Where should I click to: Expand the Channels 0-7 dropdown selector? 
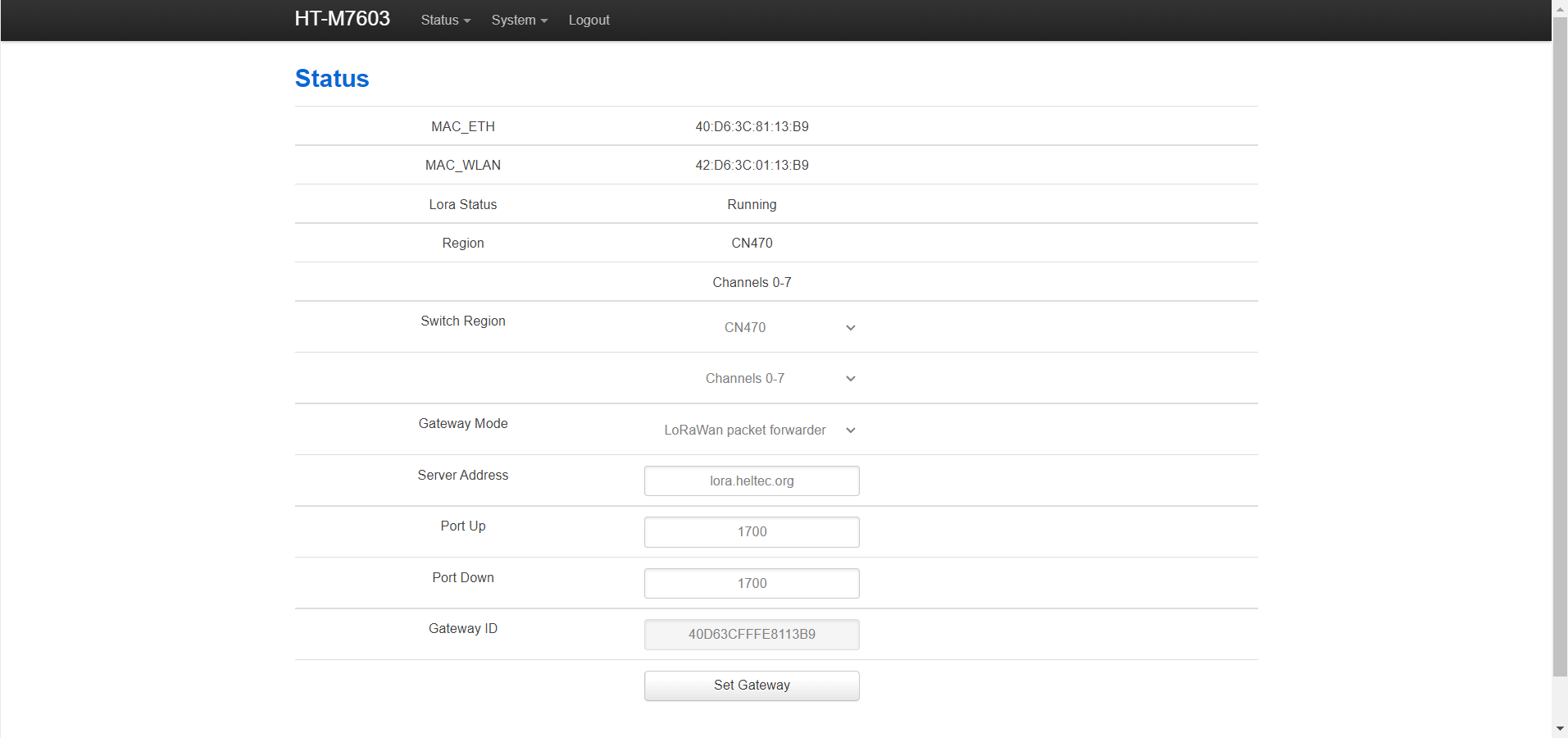[x=752, y=378]
